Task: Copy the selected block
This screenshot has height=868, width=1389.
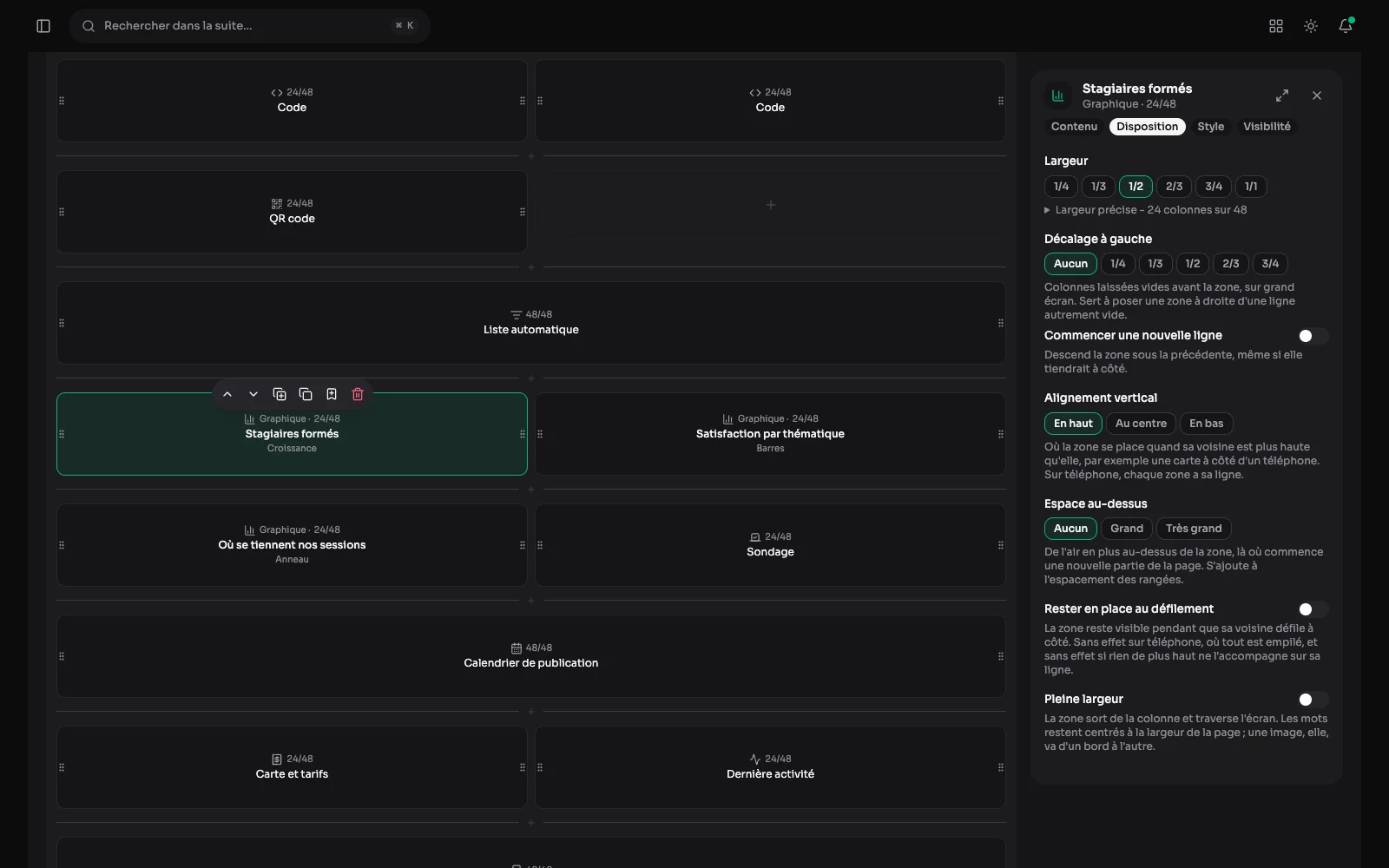Action: [306, 394]
